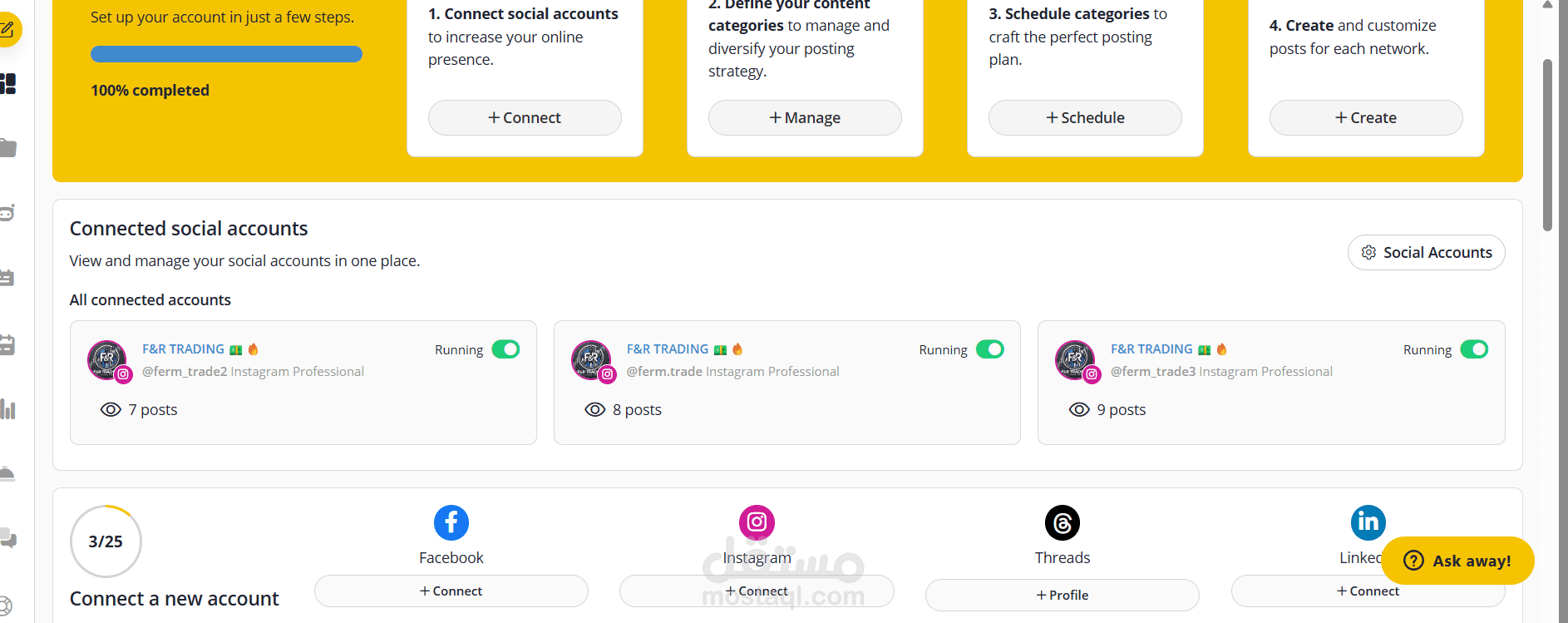Connect a LinkedIn account
The width and height of the screenshot is (1568, 623).
[1368, 591]
